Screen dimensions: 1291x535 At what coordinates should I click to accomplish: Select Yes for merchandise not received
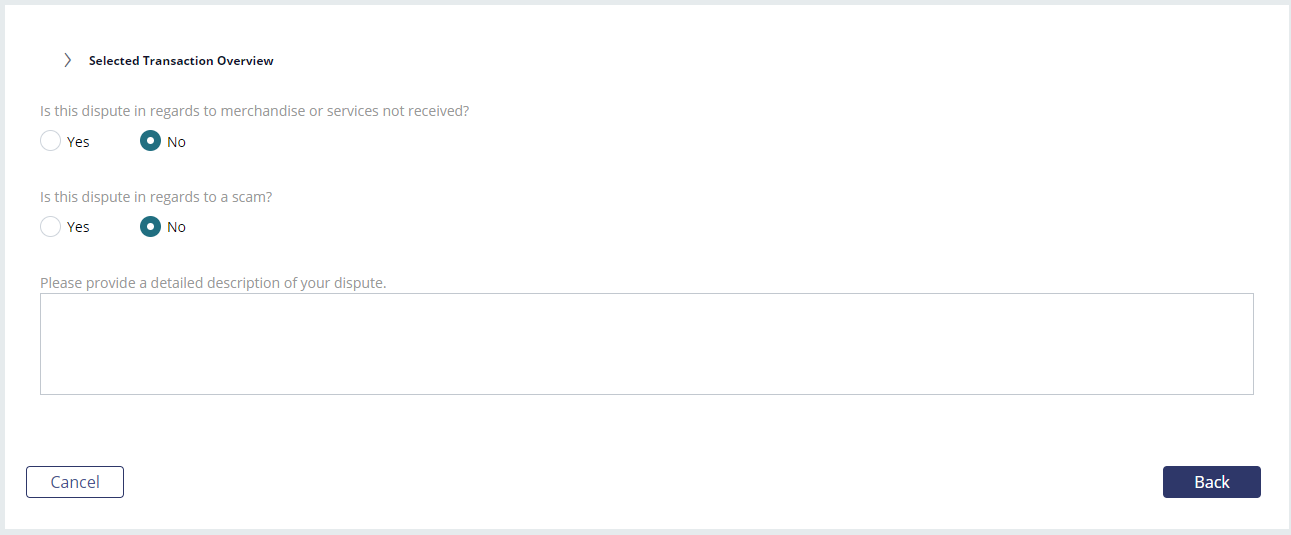[50, 141]
